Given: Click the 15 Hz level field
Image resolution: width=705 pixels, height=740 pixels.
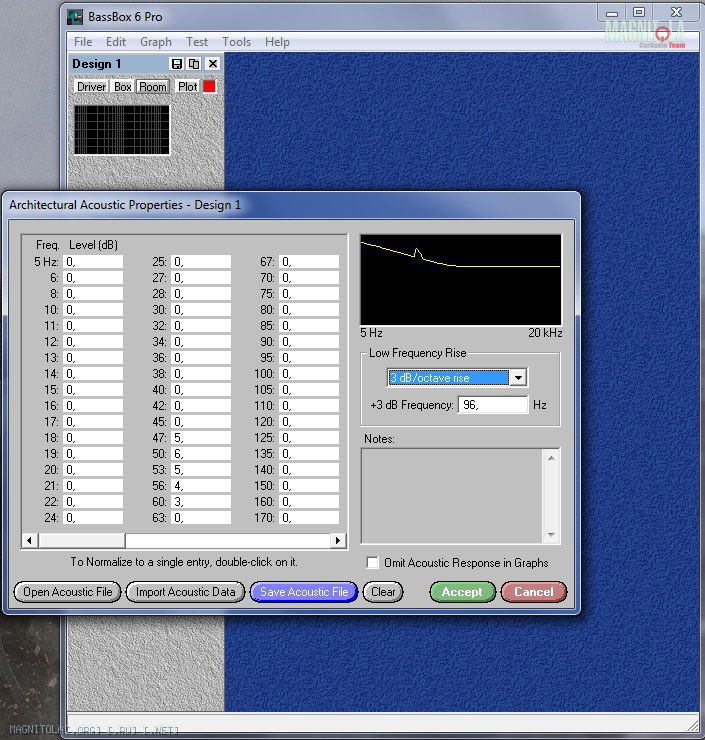Looking at the screenshot, I should tap(93, 390).
